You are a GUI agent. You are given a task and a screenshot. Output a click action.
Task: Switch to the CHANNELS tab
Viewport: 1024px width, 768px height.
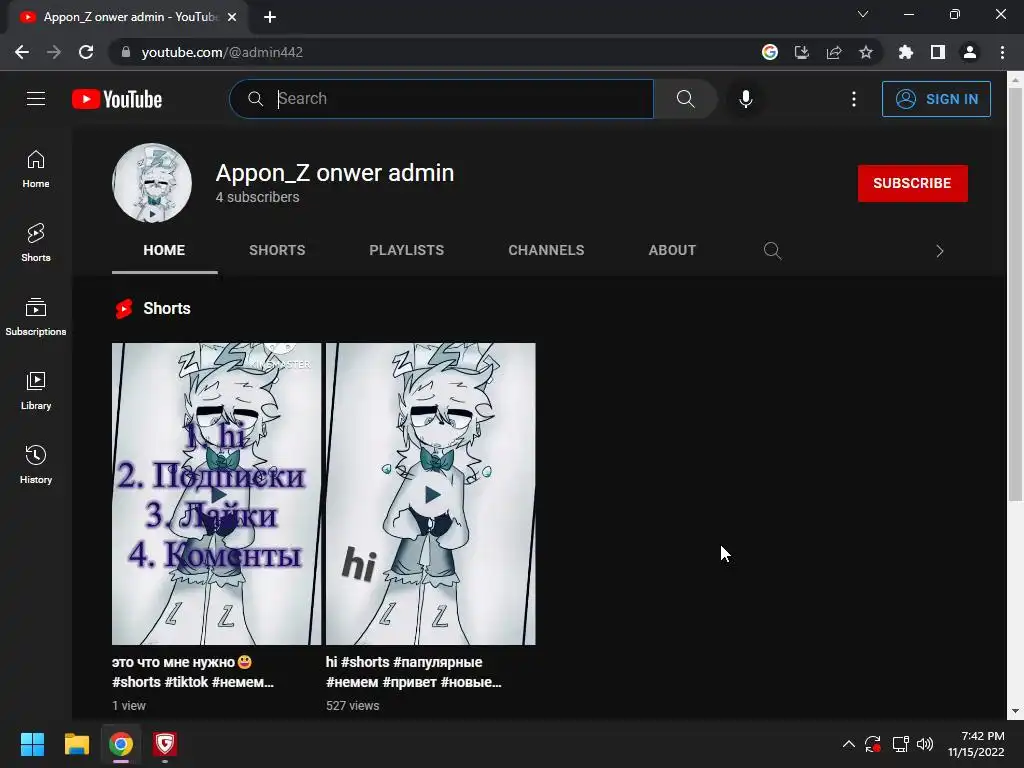click(546, 250)
